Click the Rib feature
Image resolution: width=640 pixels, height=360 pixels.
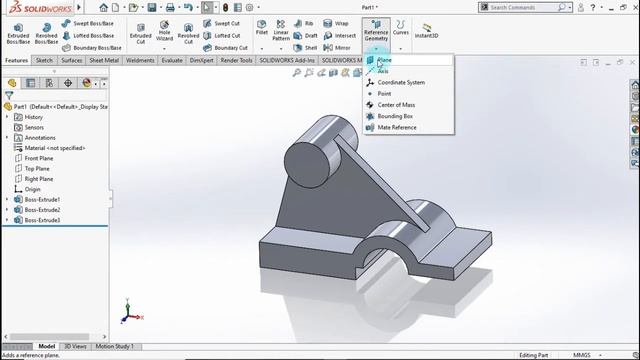304,23
